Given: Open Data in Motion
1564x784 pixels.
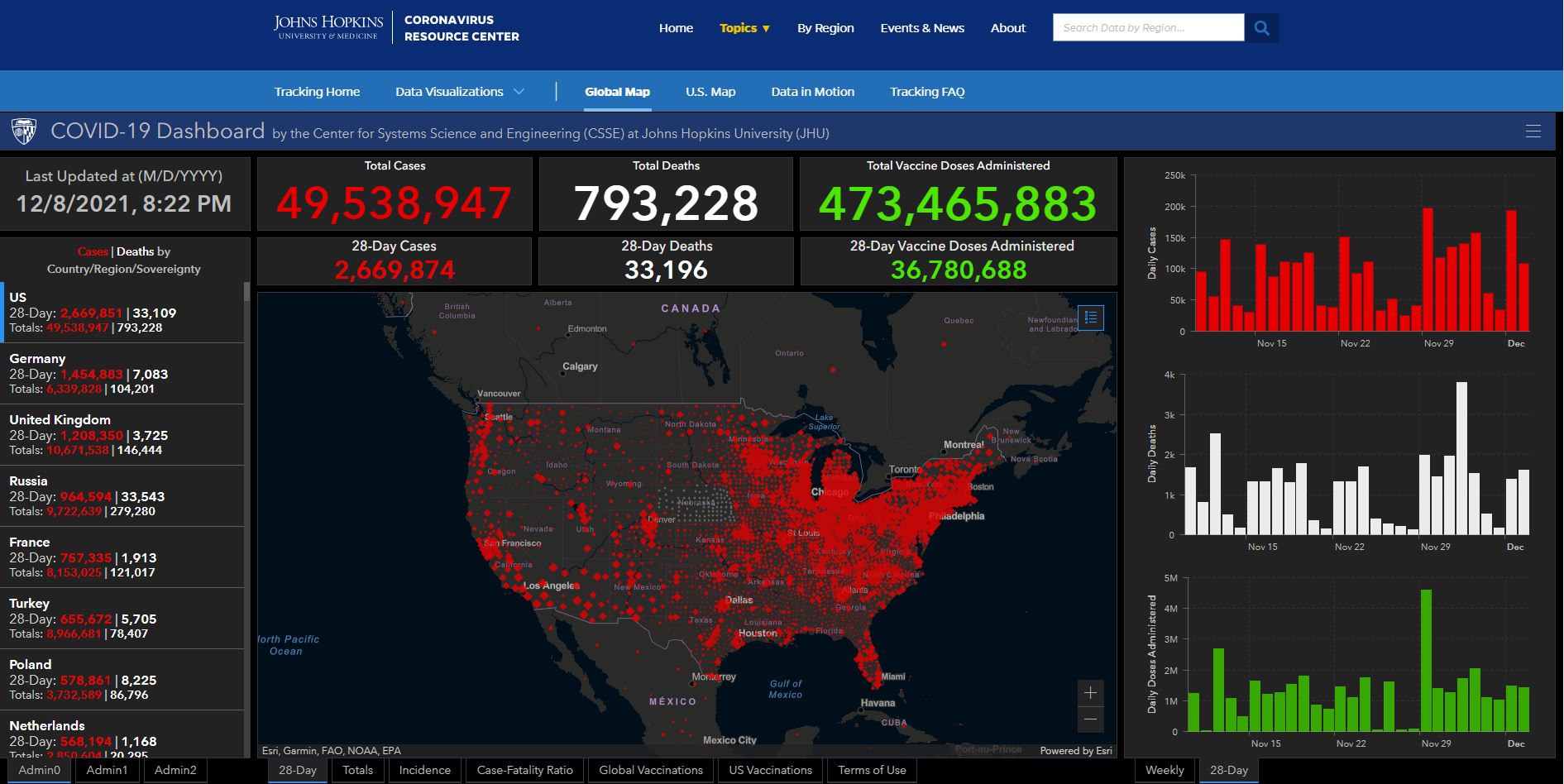Looking at the screenshot, I should click(x=812, y=92).
